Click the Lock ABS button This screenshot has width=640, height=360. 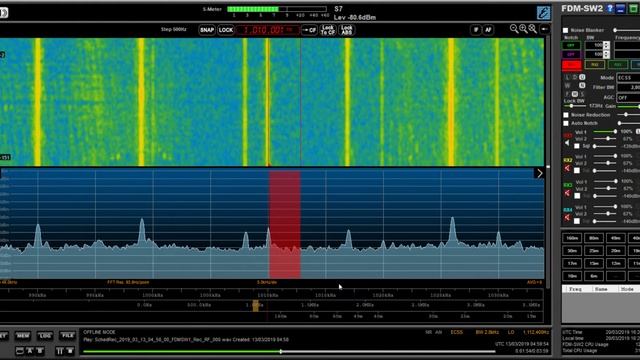pos(347,30)
